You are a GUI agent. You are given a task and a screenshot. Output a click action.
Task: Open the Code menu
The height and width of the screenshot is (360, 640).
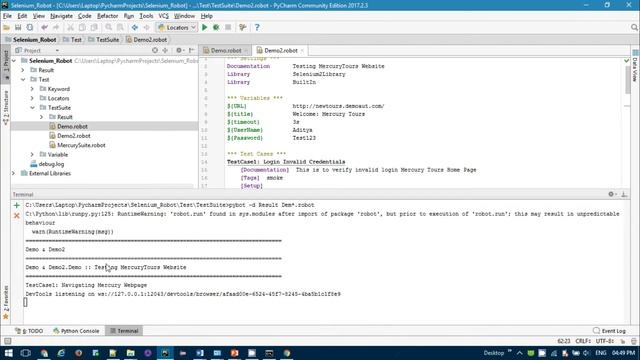[84, 16]
